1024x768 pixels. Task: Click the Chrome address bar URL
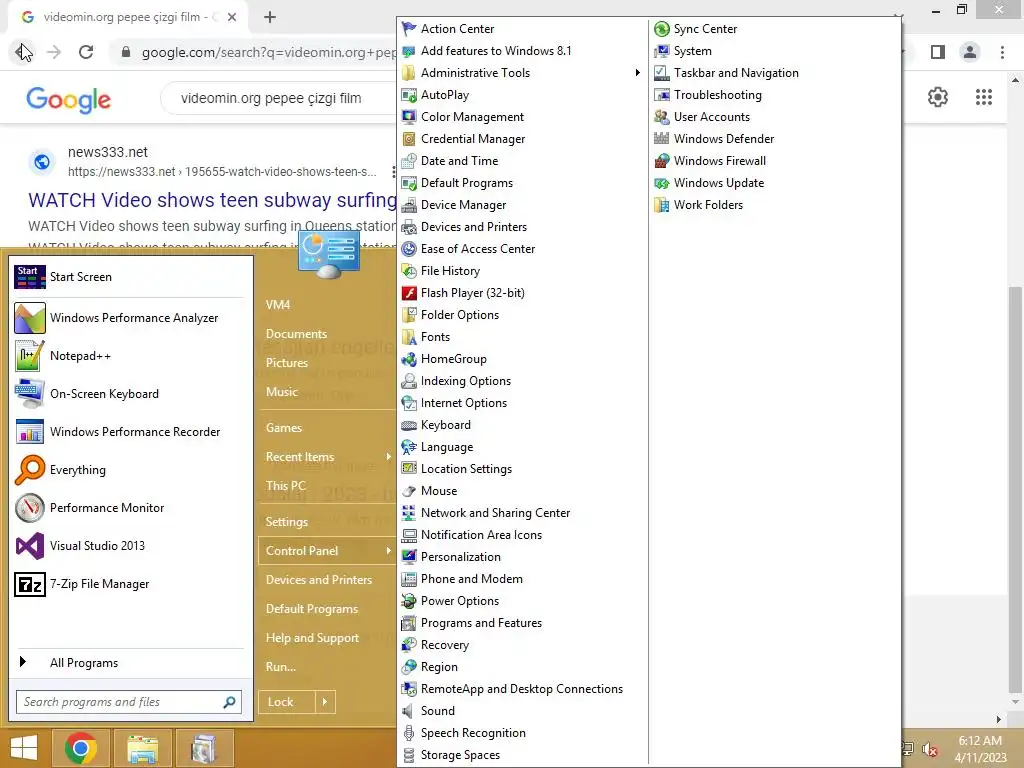click(x=268, y=52)
